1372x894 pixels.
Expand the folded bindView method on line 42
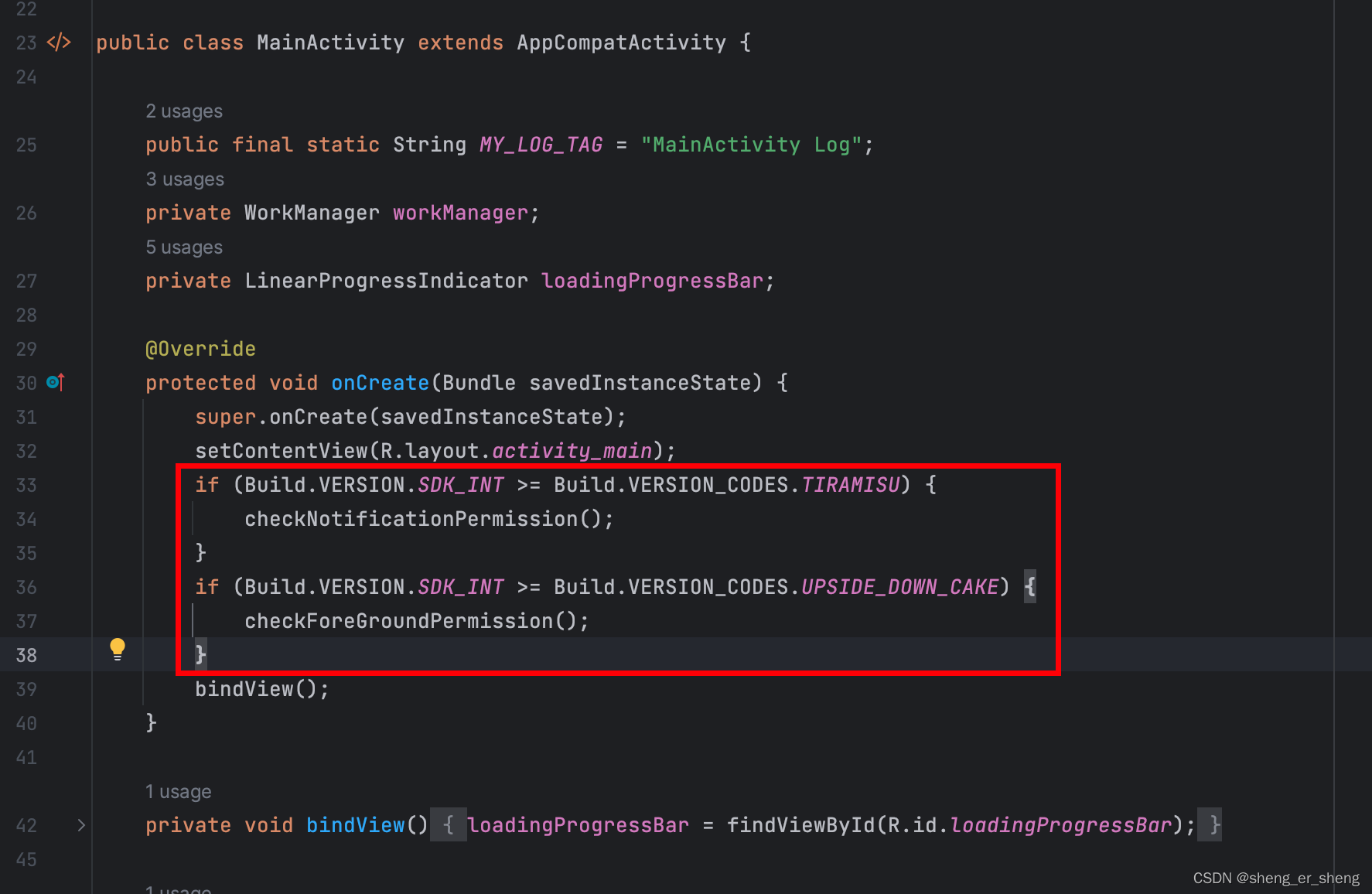point(81,825)
